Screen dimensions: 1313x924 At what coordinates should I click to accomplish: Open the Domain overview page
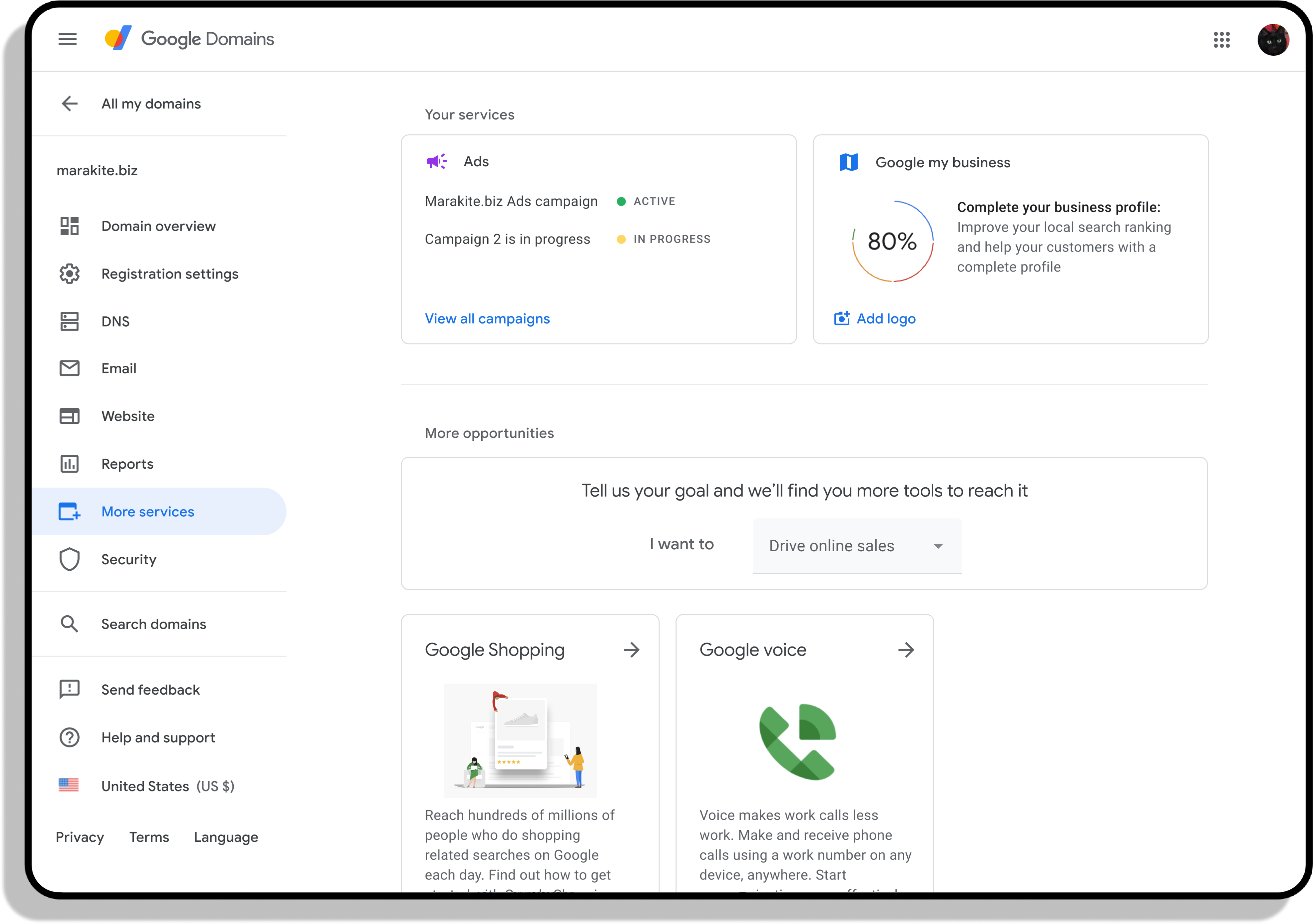coord(159,226)
